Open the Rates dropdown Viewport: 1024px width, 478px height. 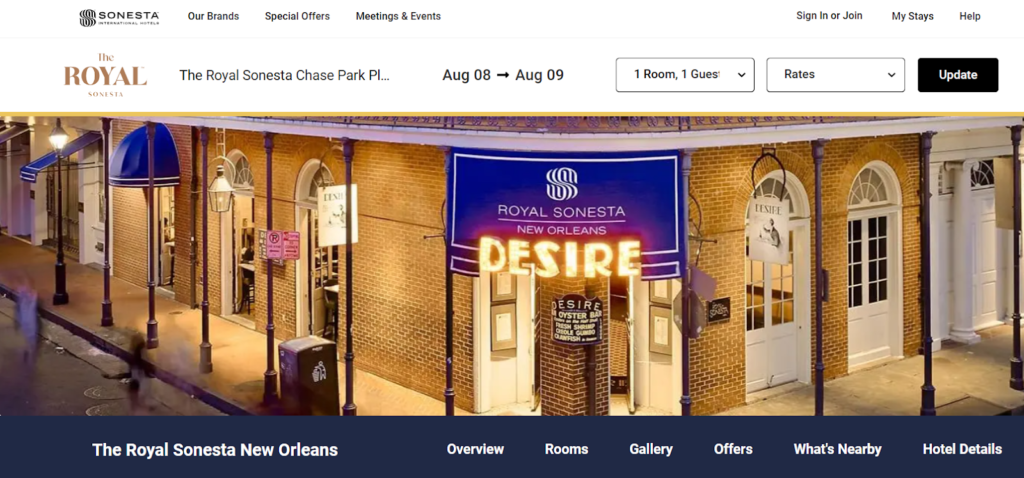tap(835, 75)
